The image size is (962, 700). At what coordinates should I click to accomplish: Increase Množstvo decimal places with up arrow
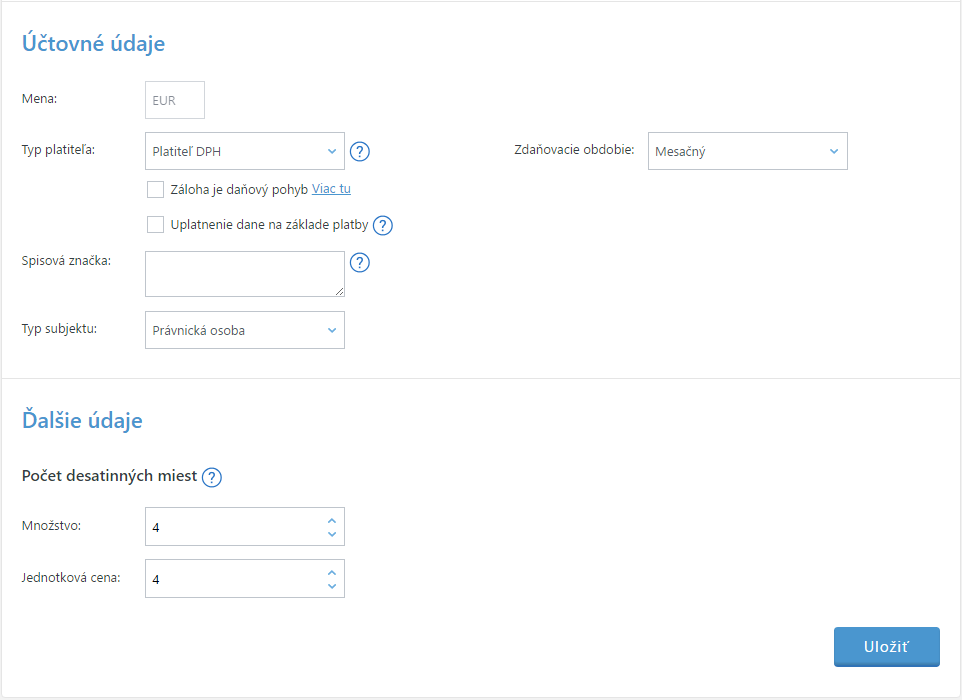332,520
